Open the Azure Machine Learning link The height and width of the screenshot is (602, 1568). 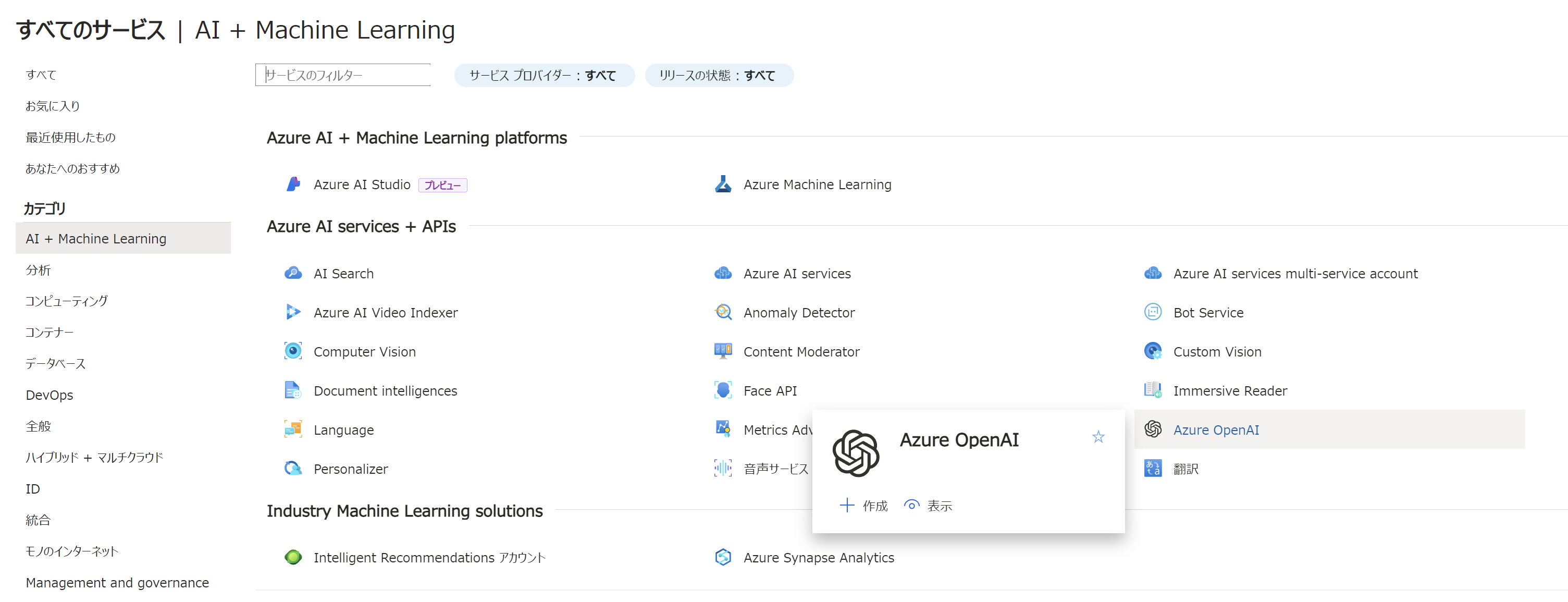tap(817, 185)
